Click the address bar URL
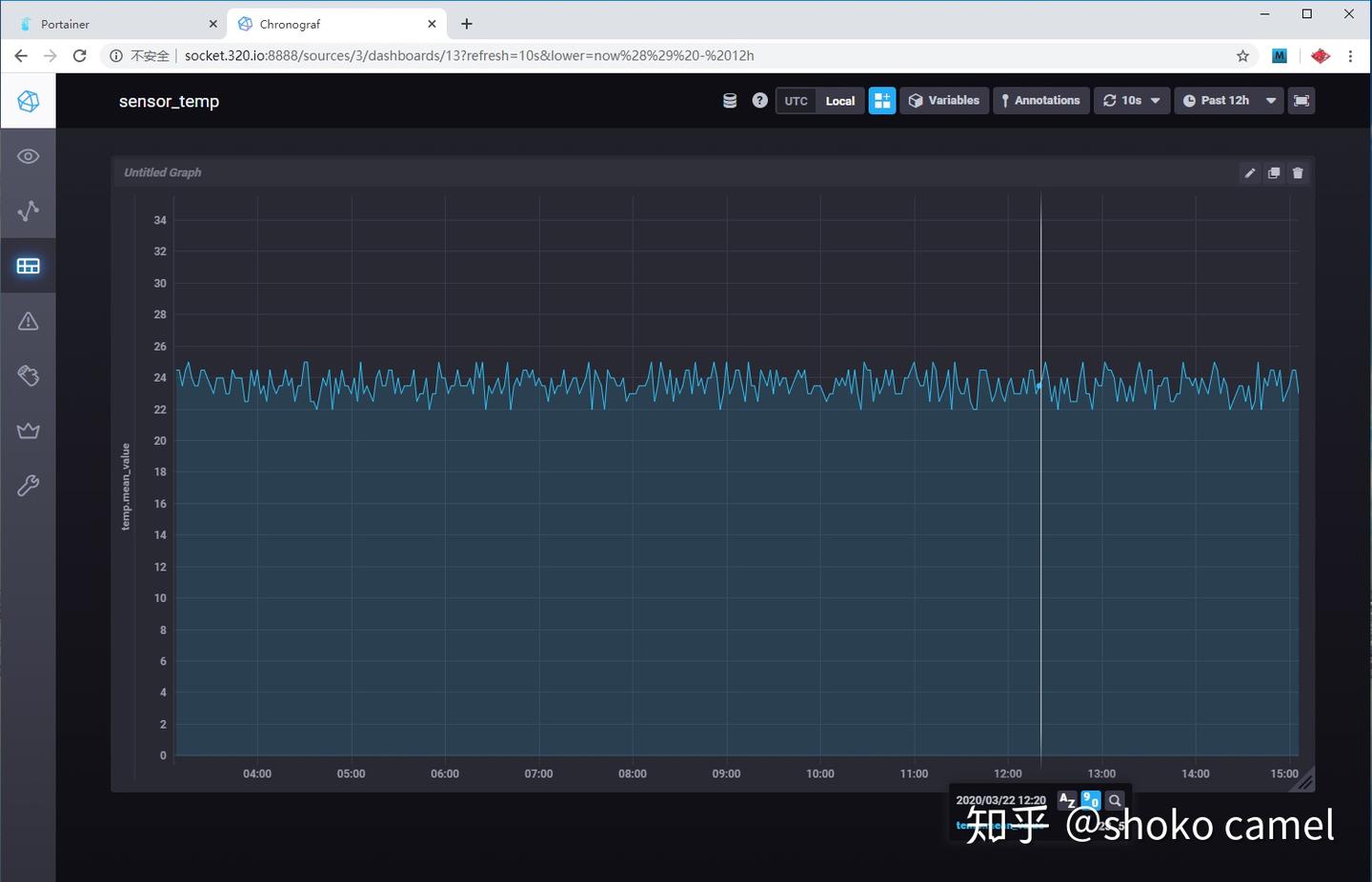 coord(470,56)
